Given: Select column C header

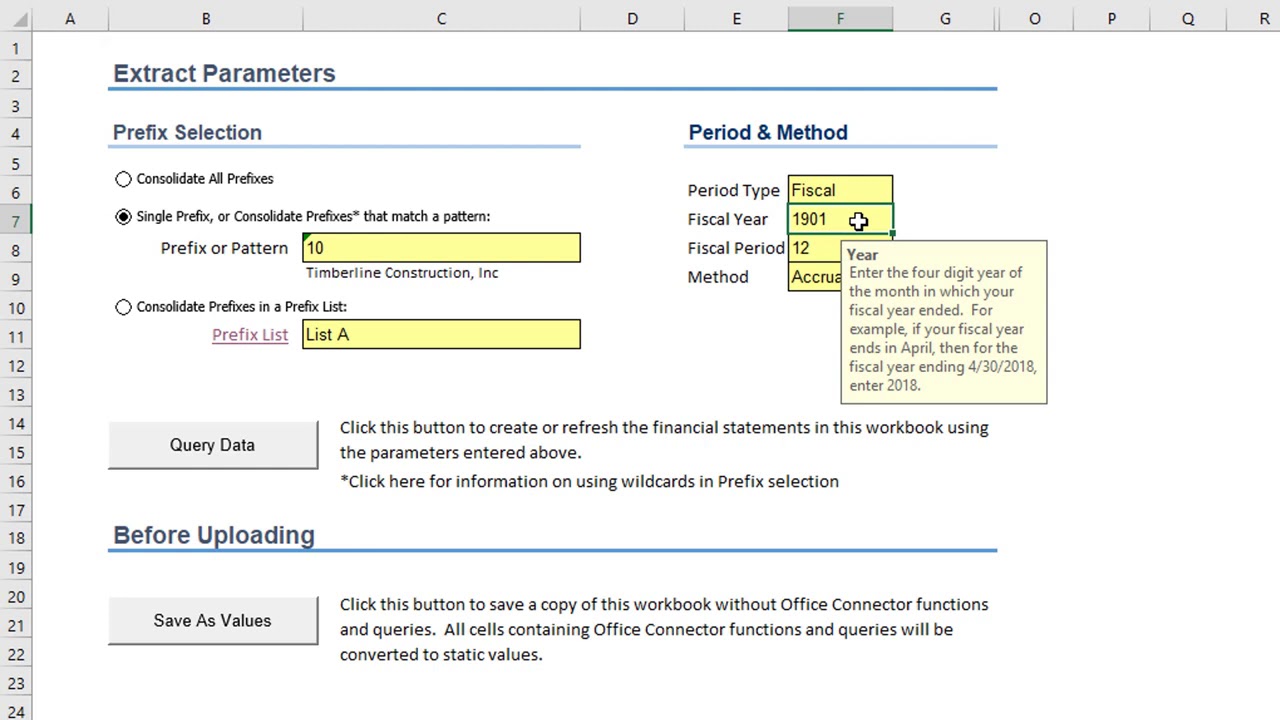Looking at the screenshot, I should tap(441, 19).
